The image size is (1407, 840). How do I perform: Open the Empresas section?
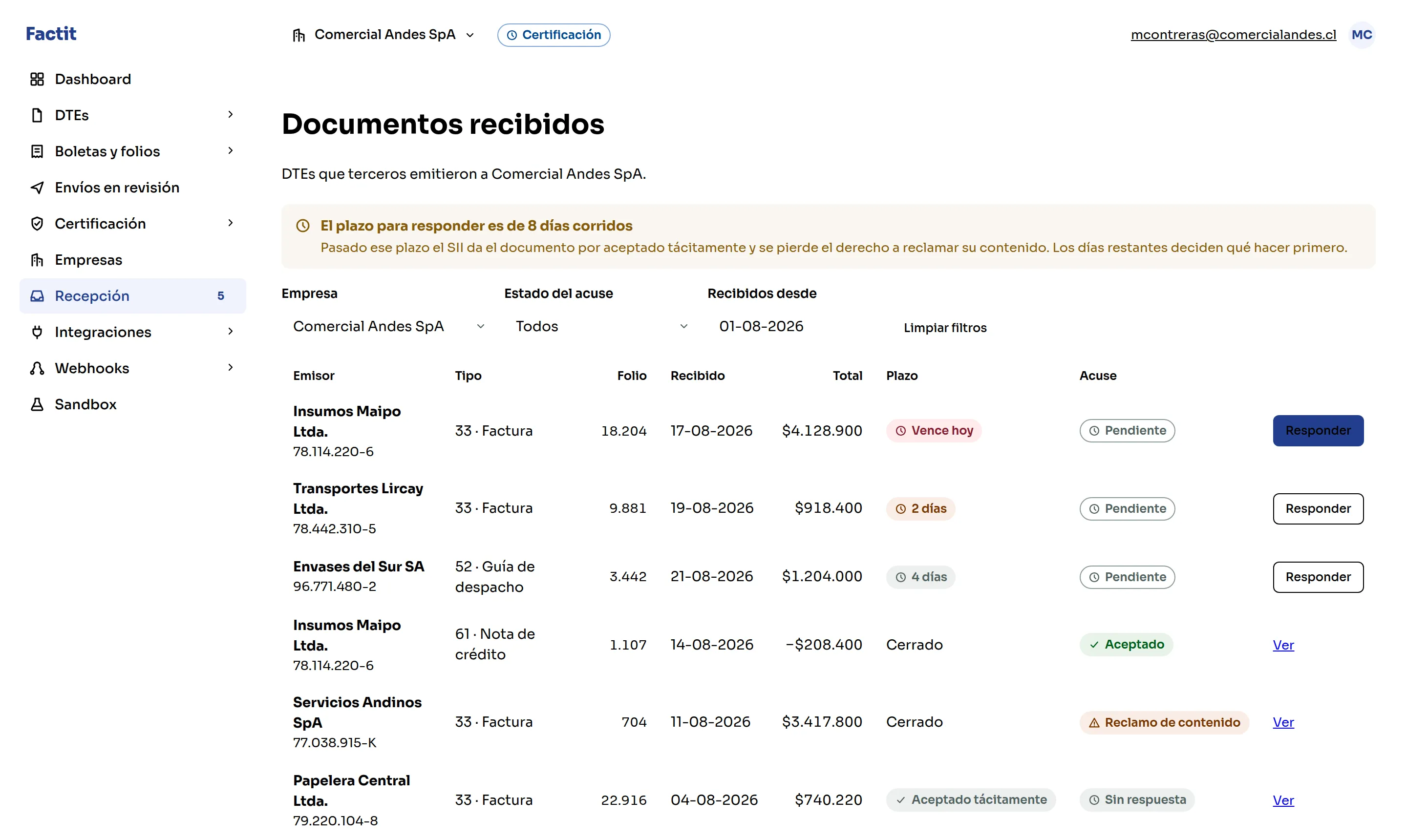pyautogui.click(x=132, y=260)
